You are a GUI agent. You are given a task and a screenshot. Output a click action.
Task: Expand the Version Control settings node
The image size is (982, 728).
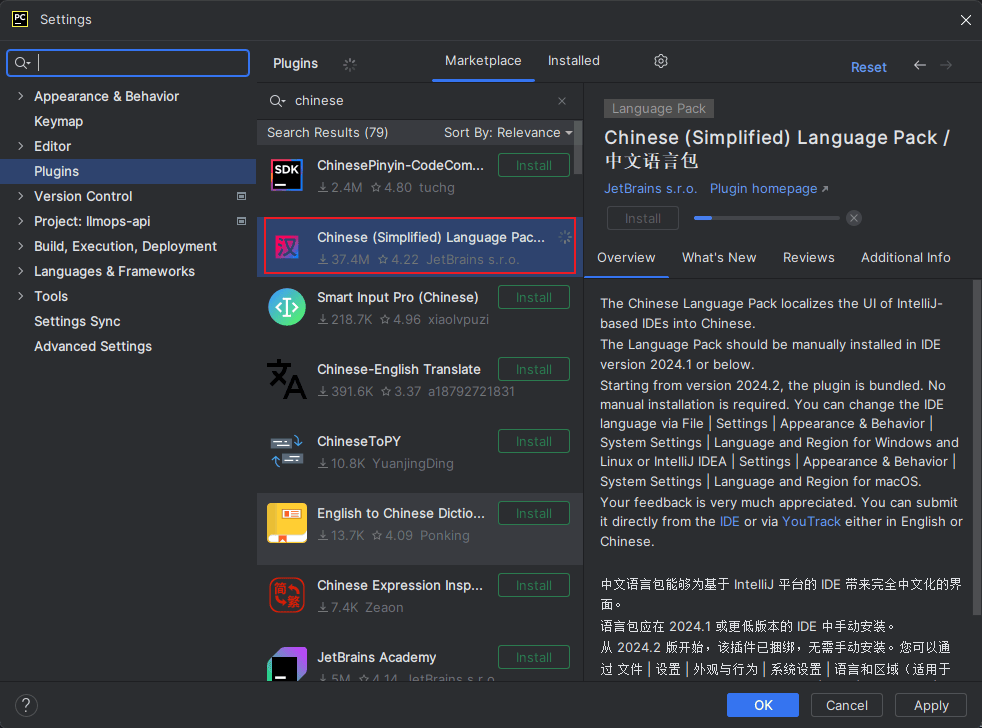21,196
